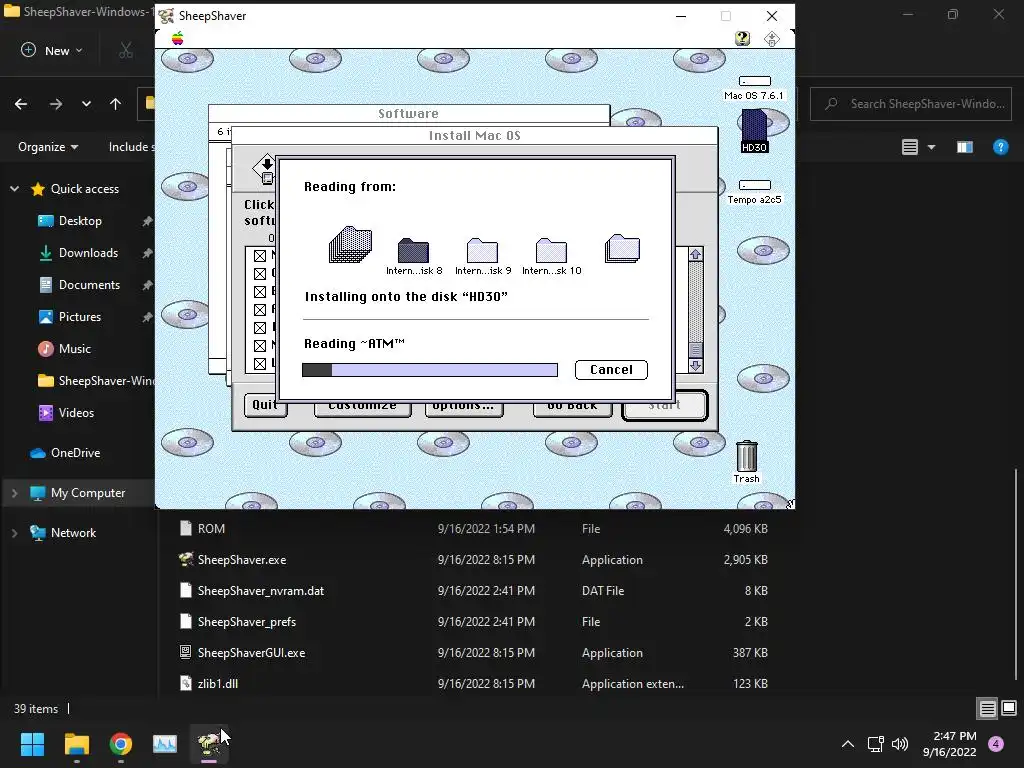Select the ROM file
1024x768 pixels.
(x=211, y=528)
